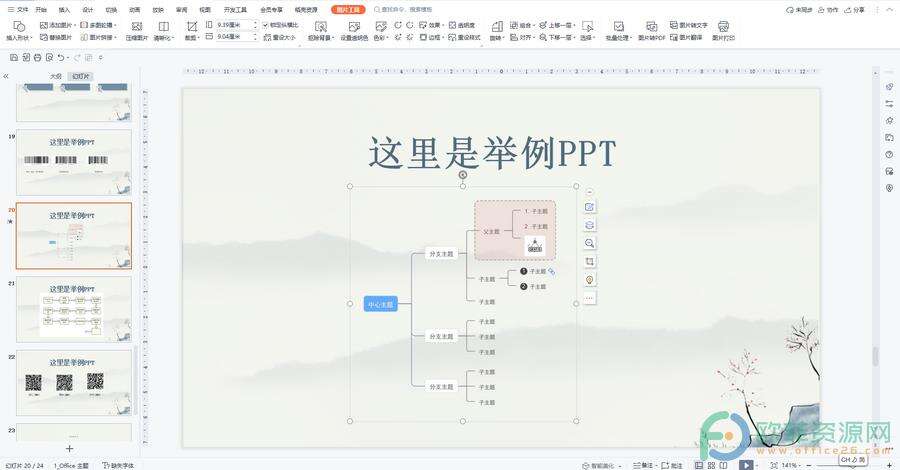Viewport: 900px width, 470px height.
Task: Click the command search box
Action: point(406,10)
